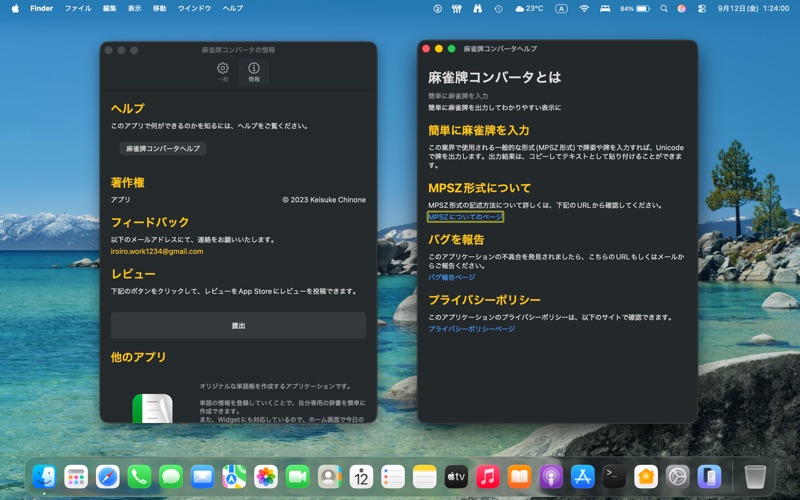This screenshot has height=500, width=800.
Task: Open the 移動 menu
Action: pos(160,8)
